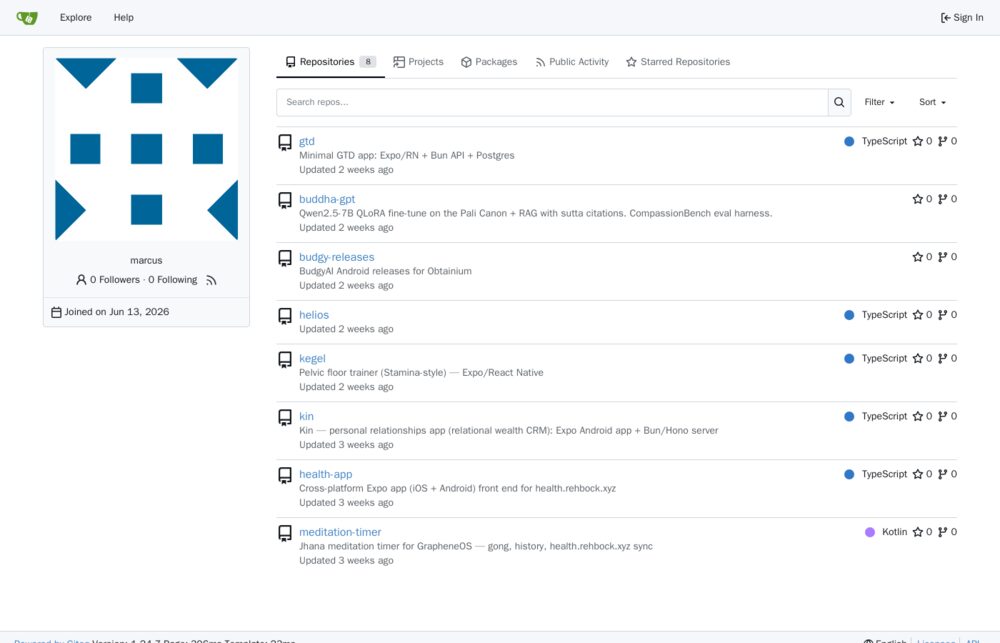Click the calendar icon next to Joined date
Viewport: 1000px width, 643px height.
coord(56,313)
